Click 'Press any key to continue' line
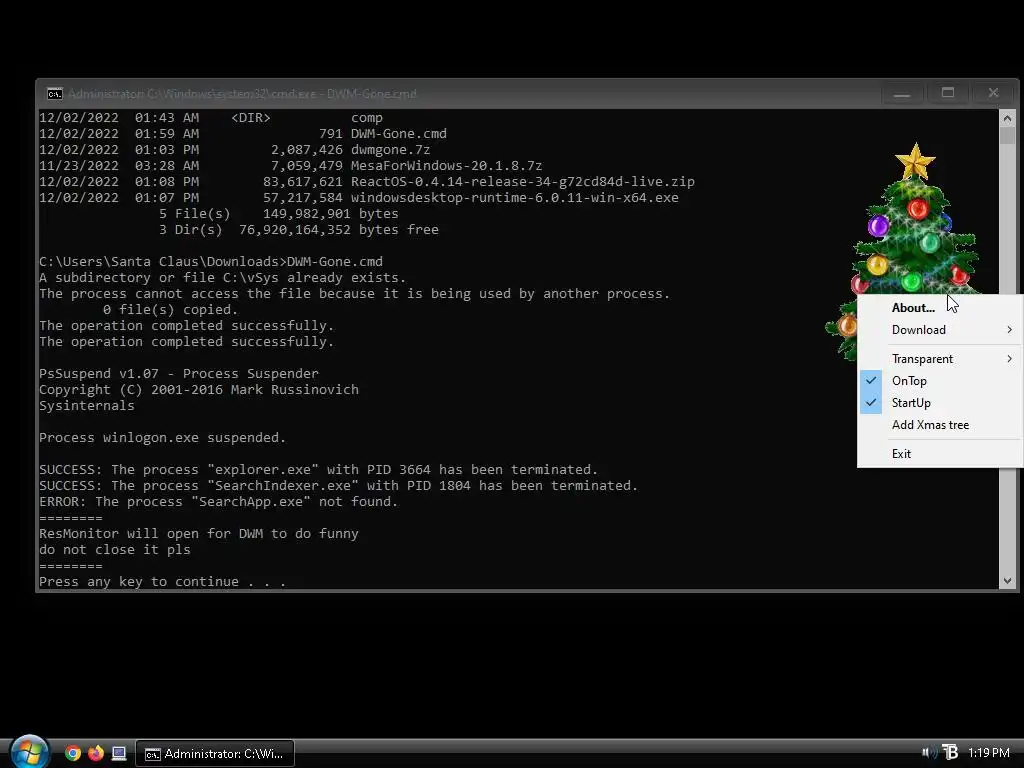1024x768 pixels. coord(162,582)
